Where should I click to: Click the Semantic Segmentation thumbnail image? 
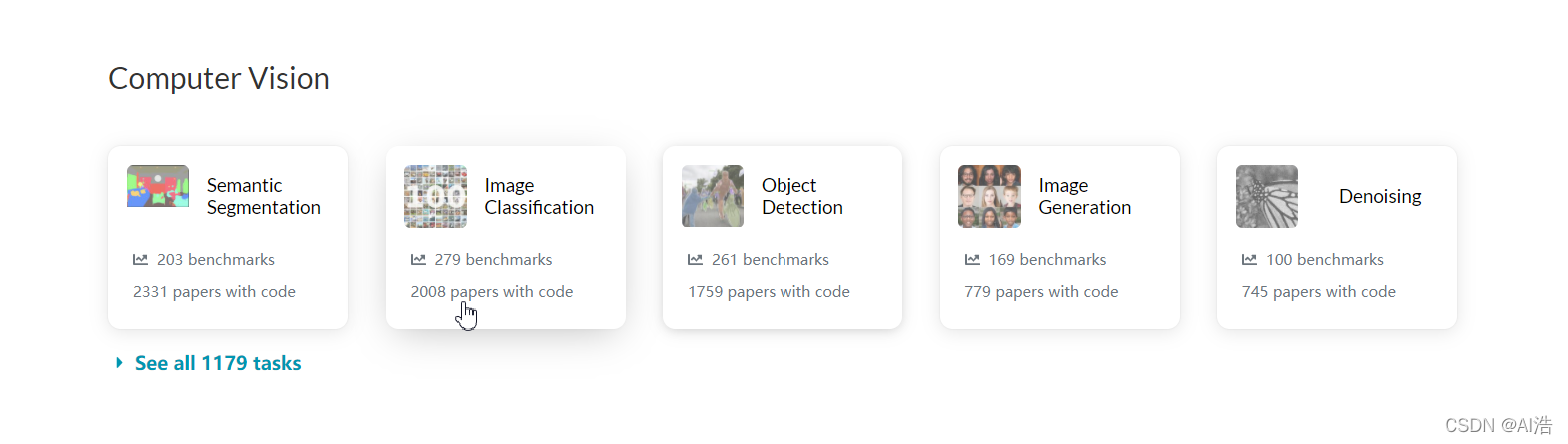point(158,187)
